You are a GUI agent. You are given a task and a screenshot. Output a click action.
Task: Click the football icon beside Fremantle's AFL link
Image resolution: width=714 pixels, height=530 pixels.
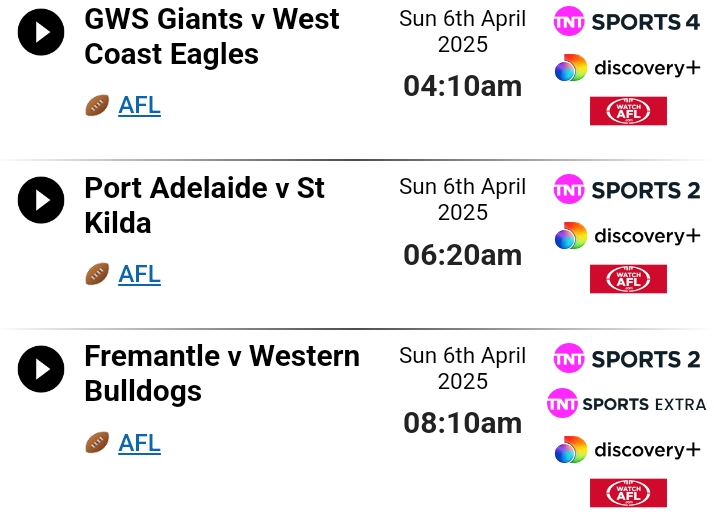[x=97, y=443]
